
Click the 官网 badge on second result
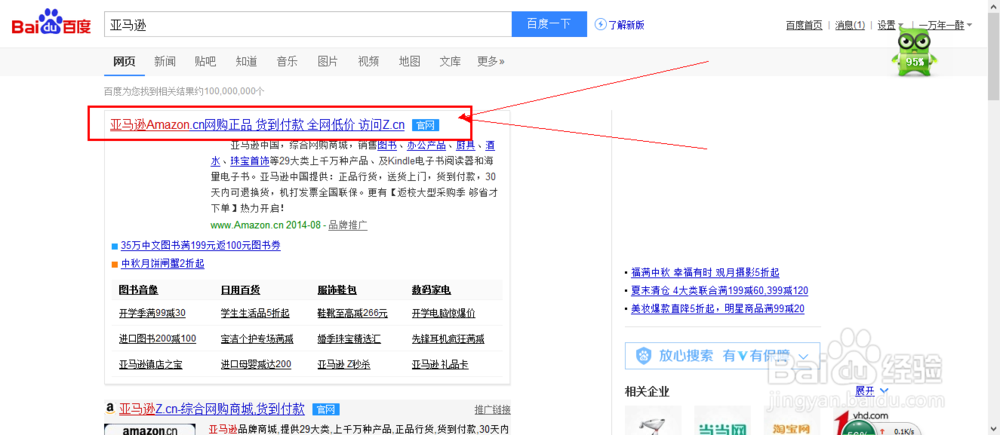click(x=326, y=409)
